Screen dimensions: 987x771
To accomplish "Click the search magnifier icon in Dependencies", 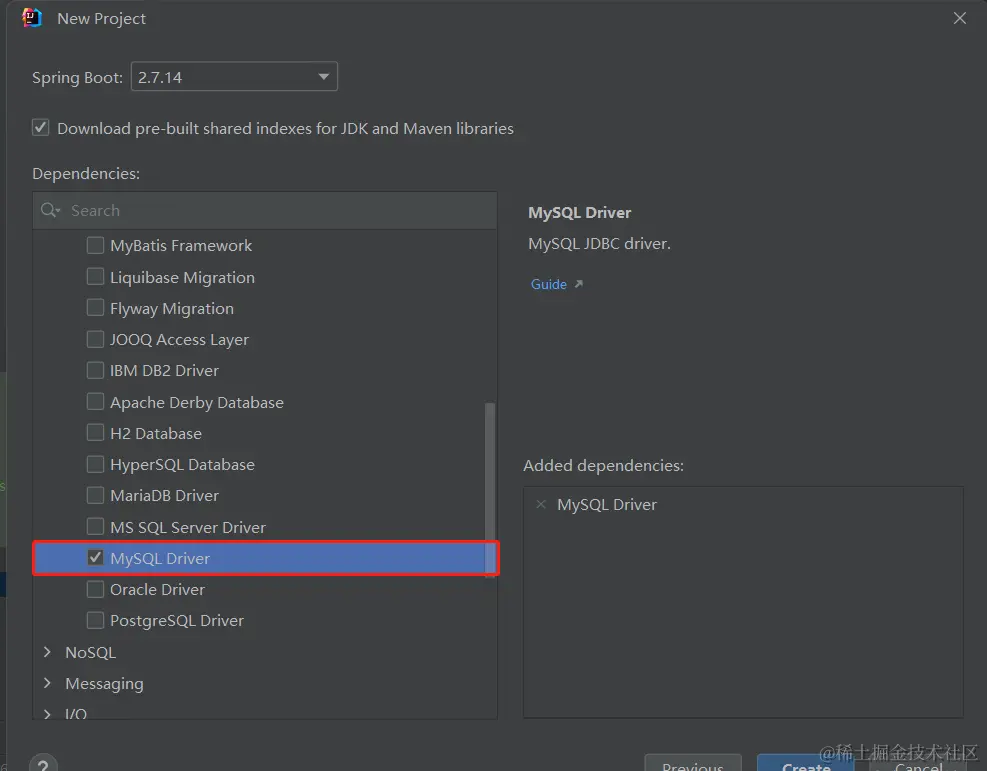I will 50,210.
